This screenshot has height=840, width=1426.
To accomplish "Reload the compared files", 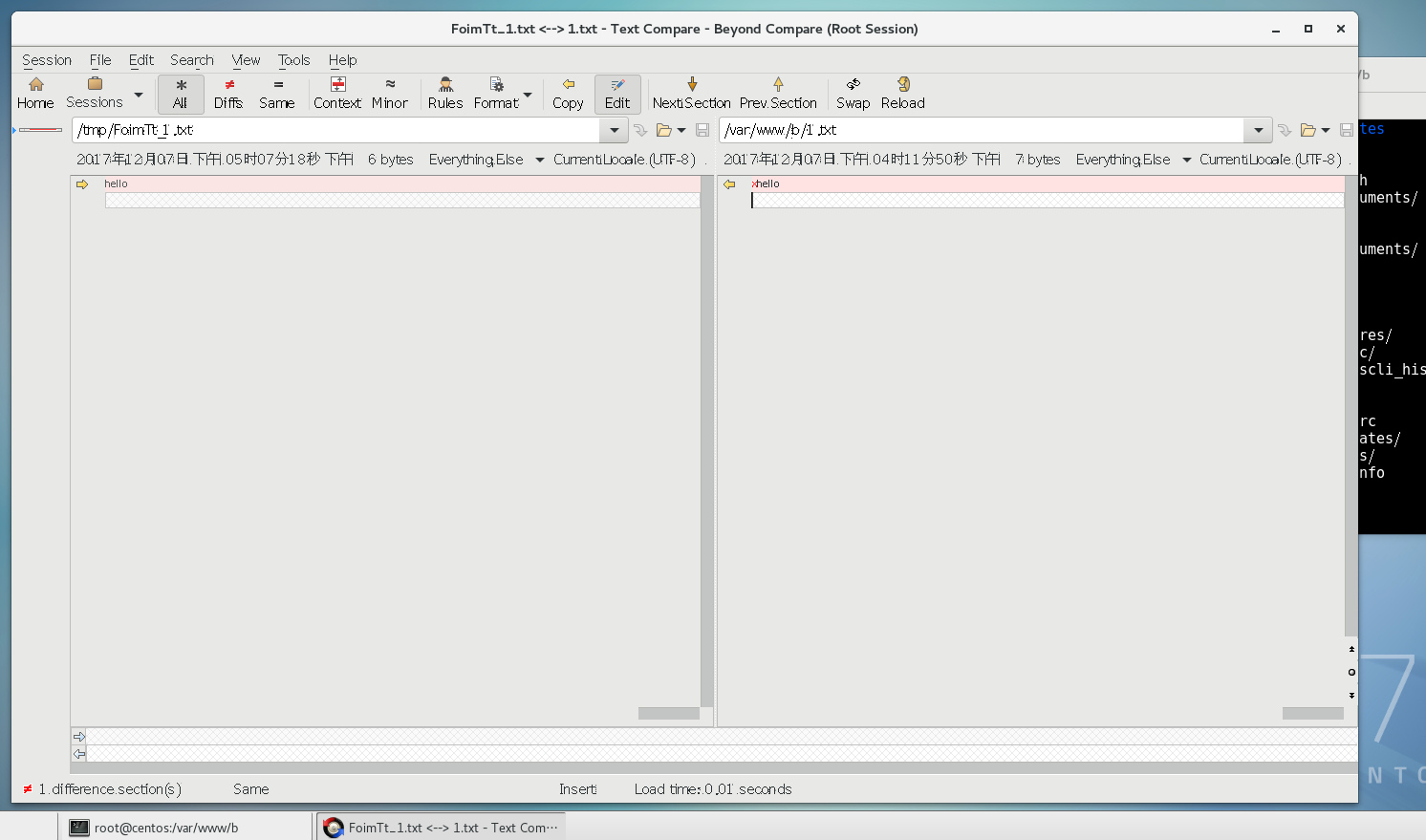I will point(902,94).
